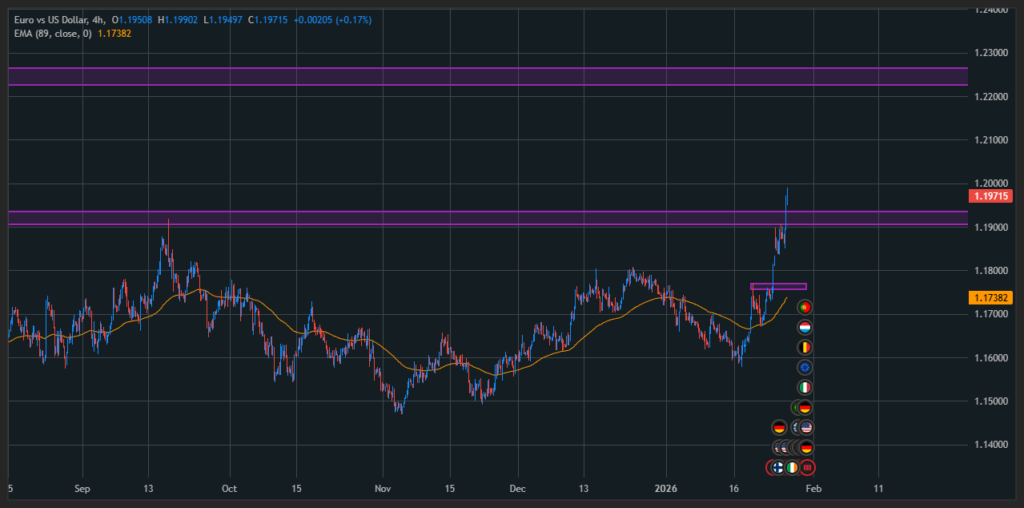This screenshot has width=1024, height=508.
Task: Click the Portugal flag economic event icon
Action: point(804,307)
